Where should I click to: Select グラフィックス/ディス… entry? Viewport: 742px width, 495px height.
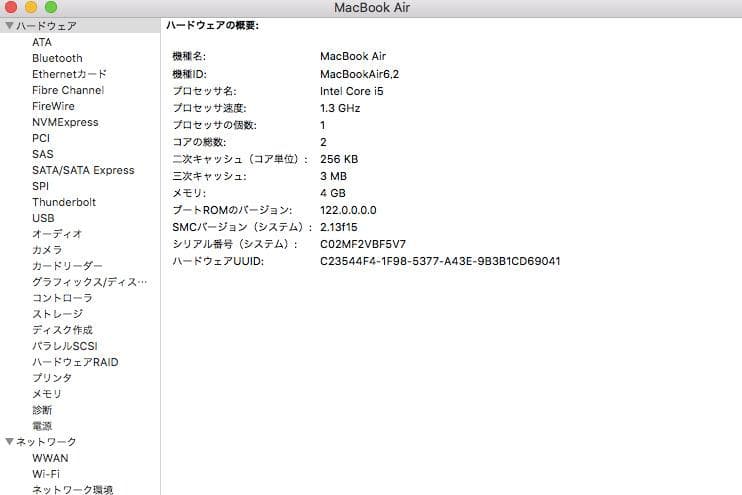pyautogui.click(x=89, y=282)
